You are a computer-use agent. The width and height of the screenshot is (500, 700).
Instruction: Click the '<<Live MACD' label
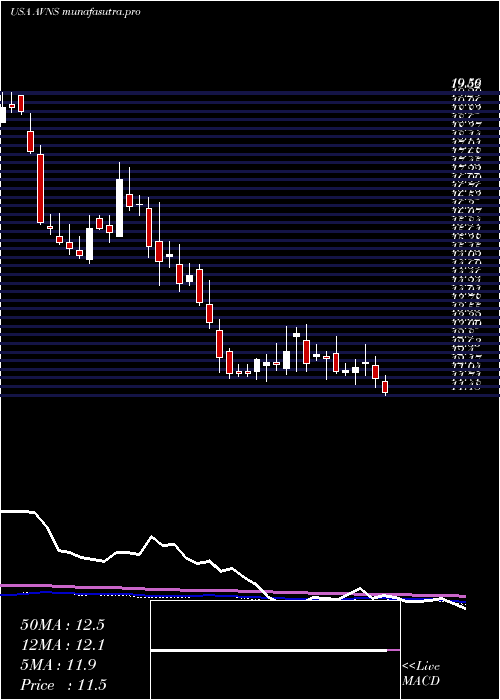pyautogui.click(x=421, y=674)
